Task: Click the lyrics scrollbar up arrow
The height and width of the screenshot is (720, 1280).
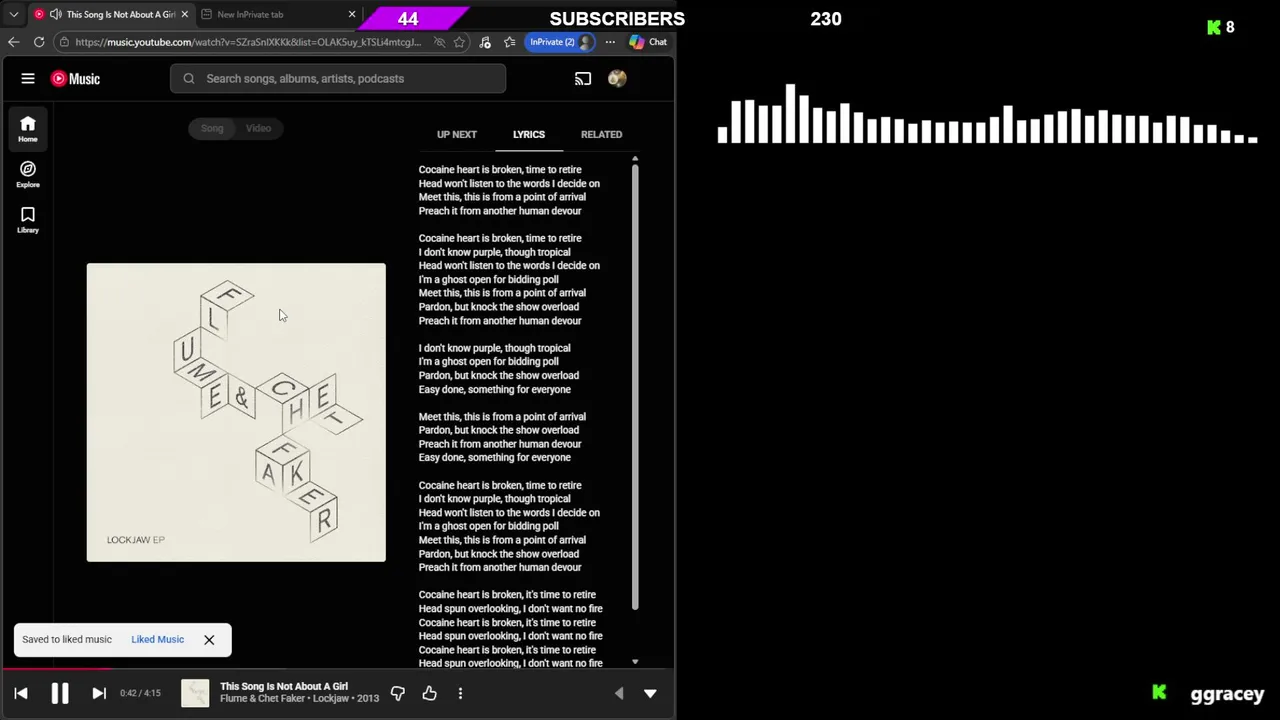Action: [x=635, y=159]
